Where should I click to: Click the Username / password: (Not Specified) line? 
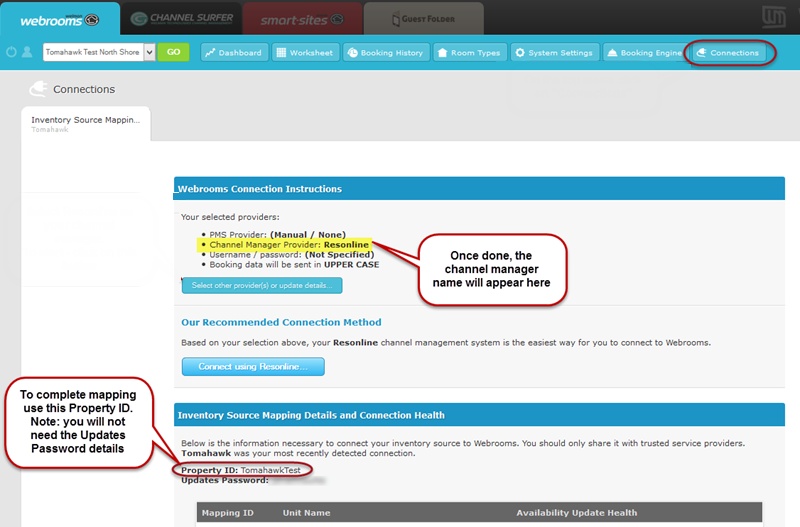coord(291,254)
